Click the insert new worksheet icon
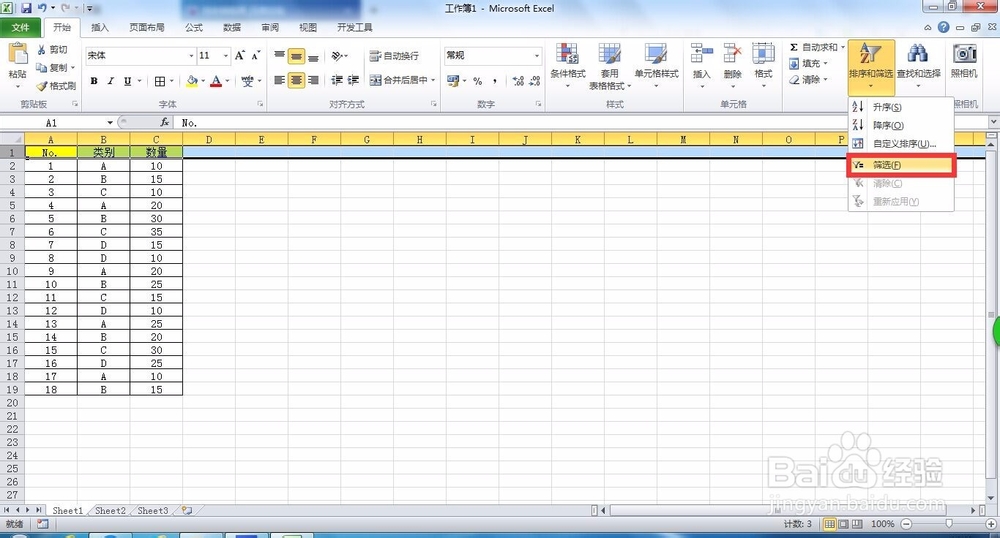 187,511
